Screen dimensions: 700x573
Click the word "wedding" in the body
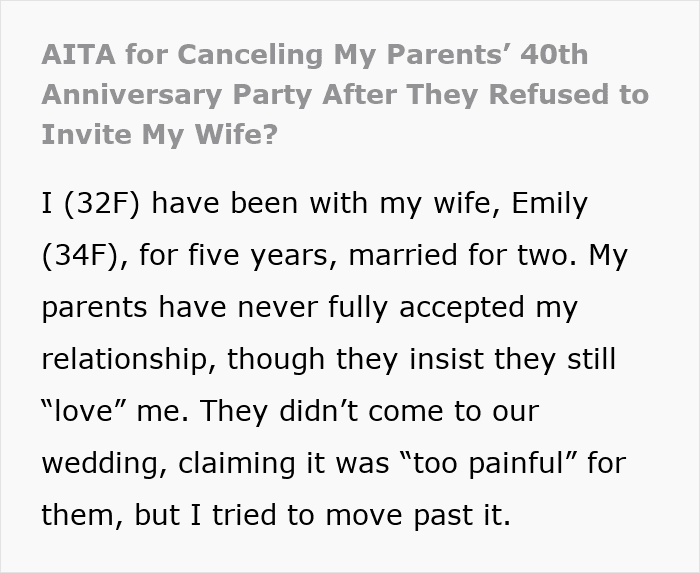(100, 463)
